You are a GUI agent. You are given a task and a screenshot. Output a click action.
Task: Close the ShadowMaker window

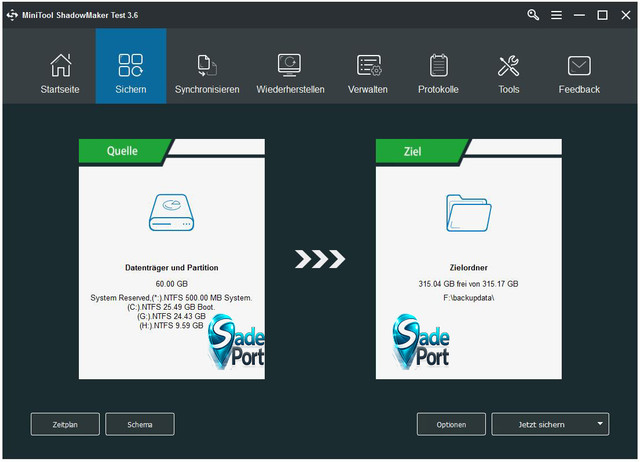[626, 15]
